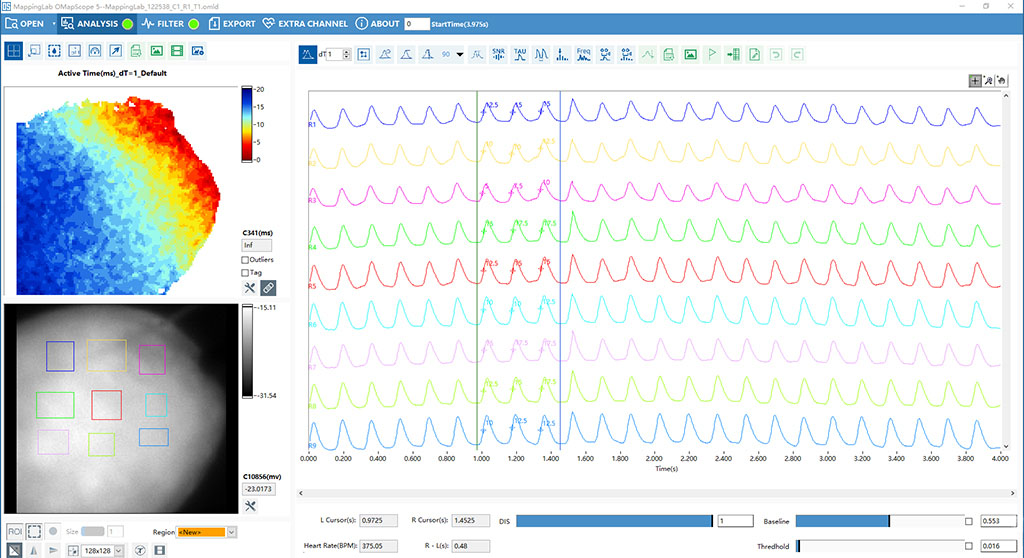This screenshot has height=558, width=1024.
Task: Open the EXPORT menu
Action: pyautogui.click(x=232, y=24)
